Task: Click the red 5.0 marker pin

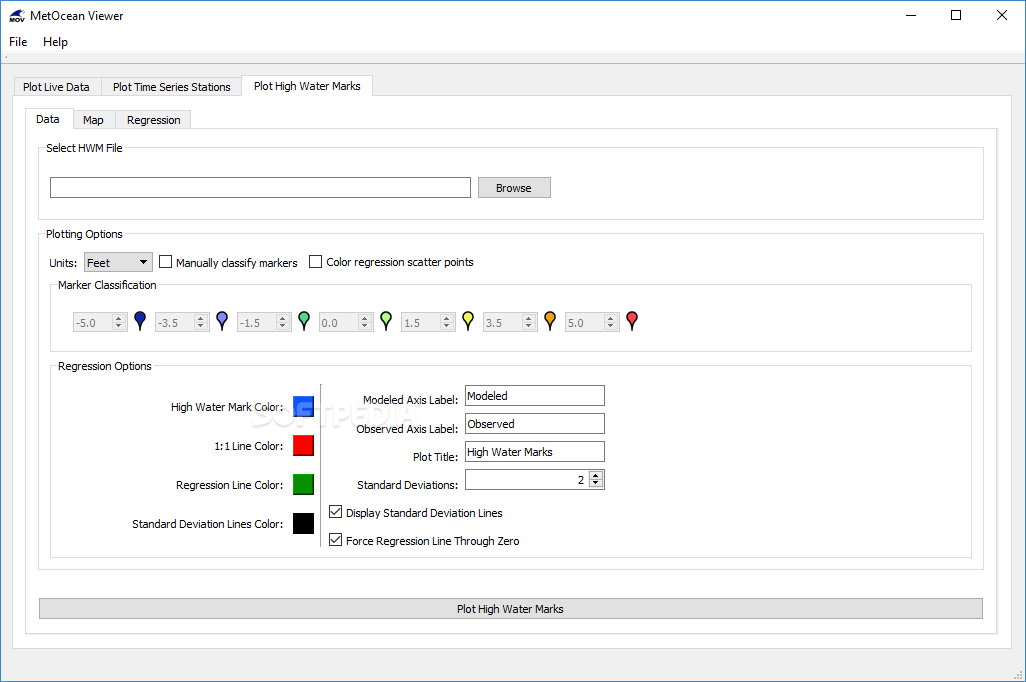Action: [x=631, y=321]
